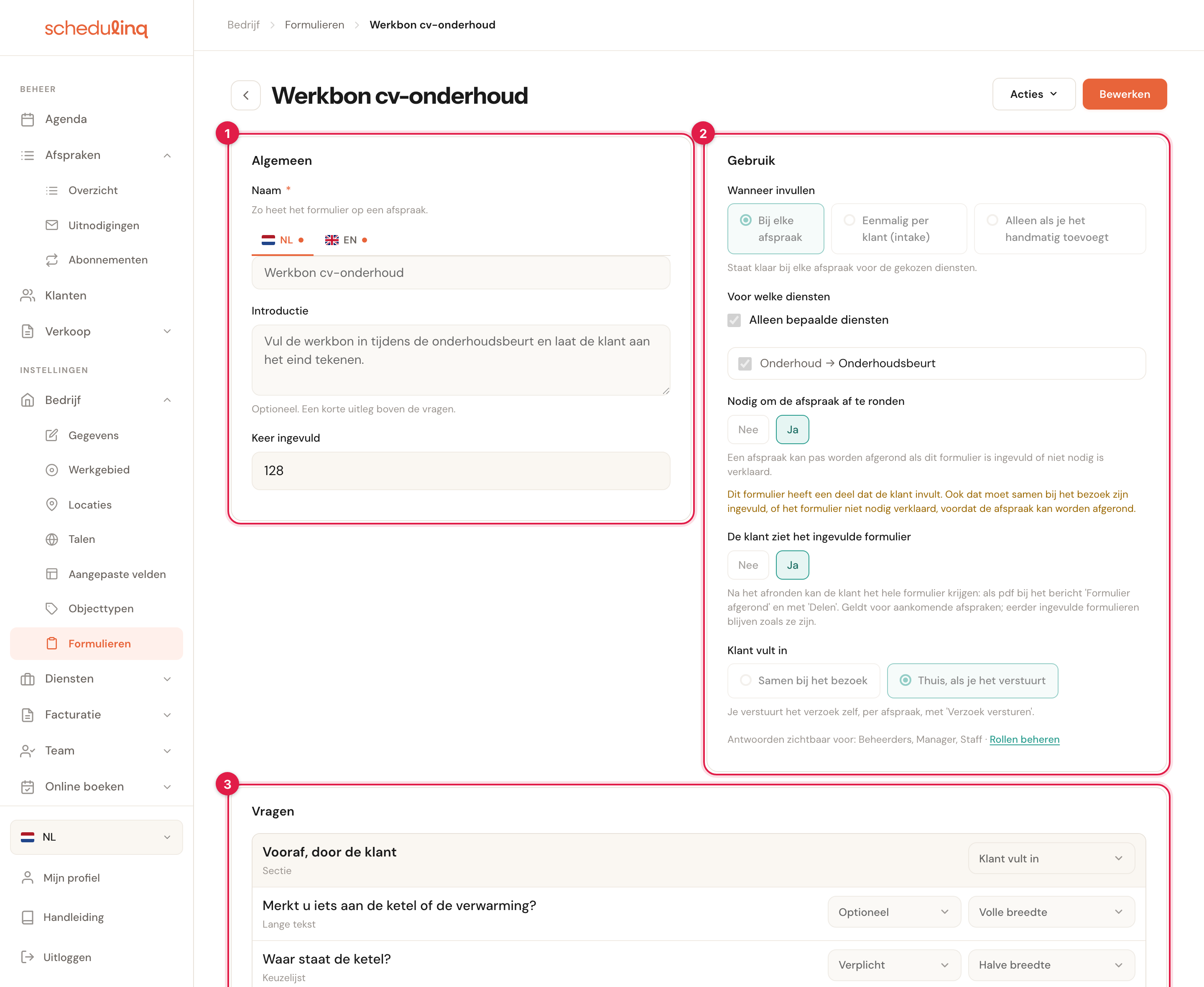Select 'Eenmalig per klant (intake)' option
This screenshot has height=987, width=1204.
click(x=899, y=228)
